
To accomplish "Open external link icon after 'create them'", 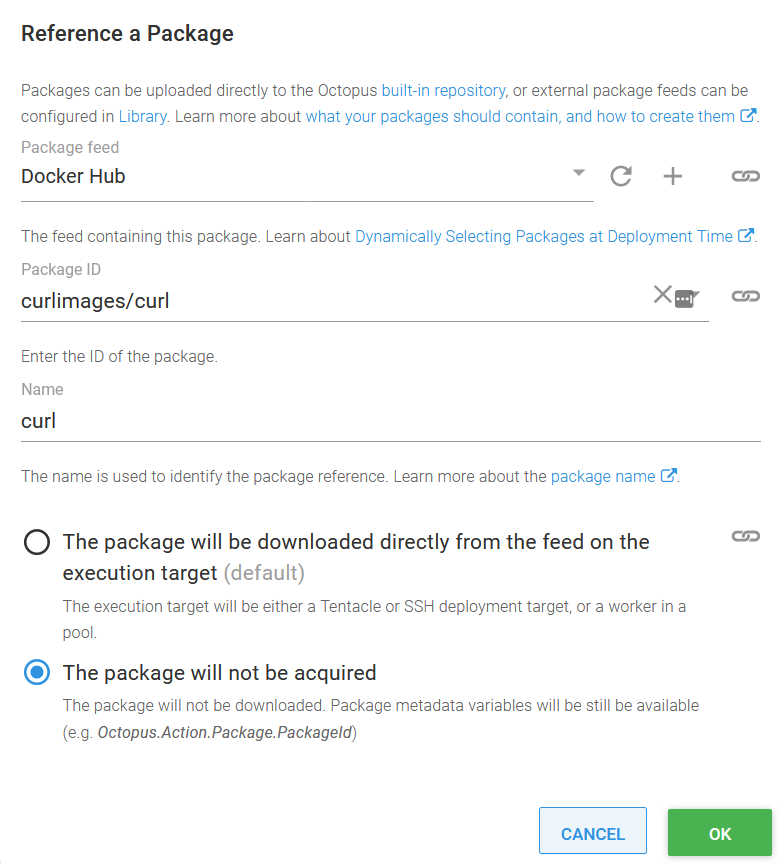I will pyautogui.click(x=748, y=116).
